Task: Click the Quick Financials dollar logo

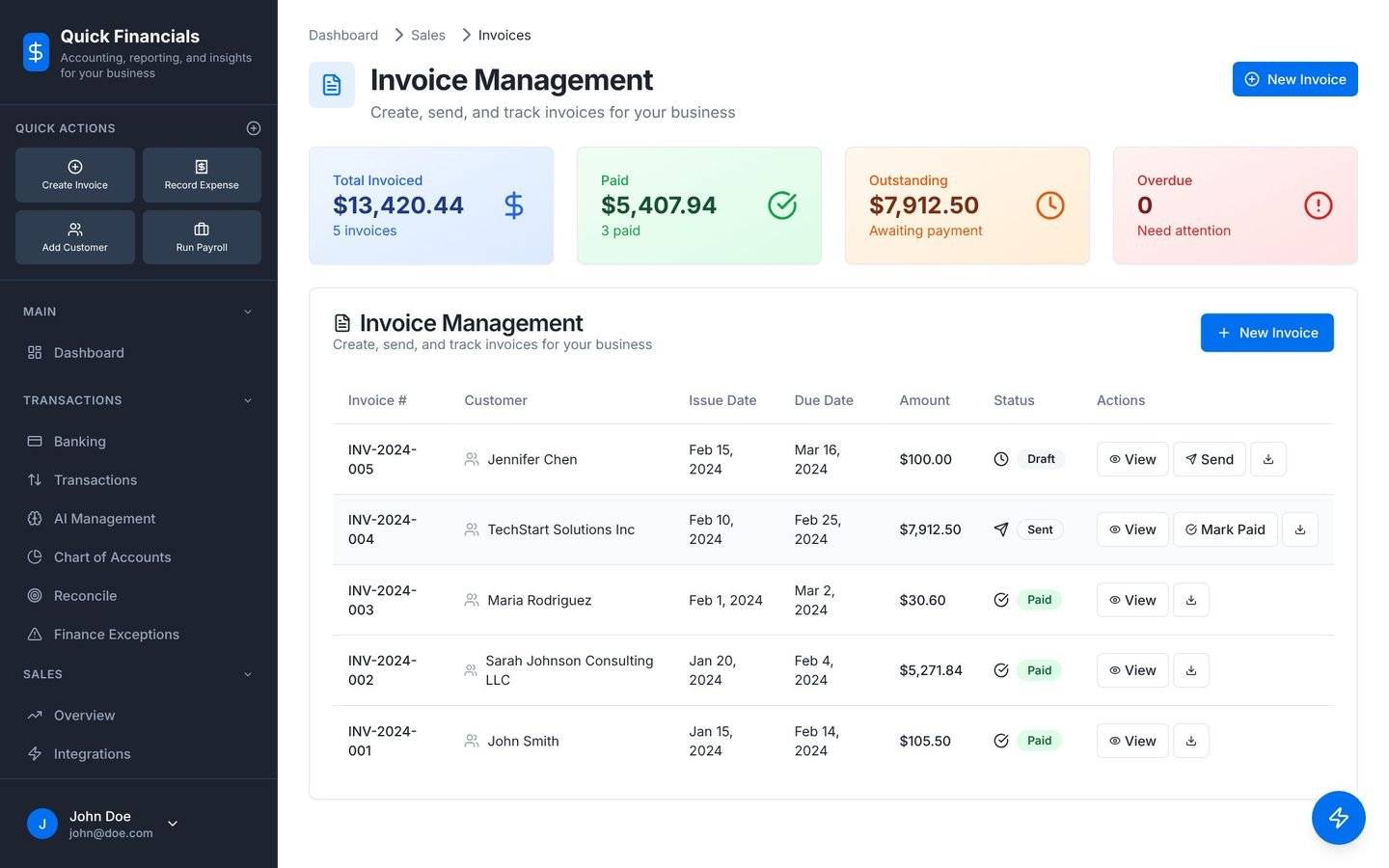Action: 36,52
